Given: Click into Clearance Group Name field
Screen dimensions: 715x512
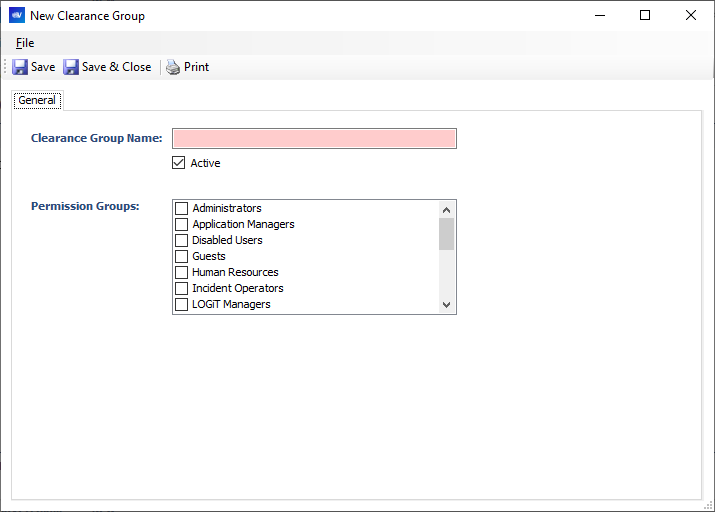Looking at the screenshot, I should (314, 138).
